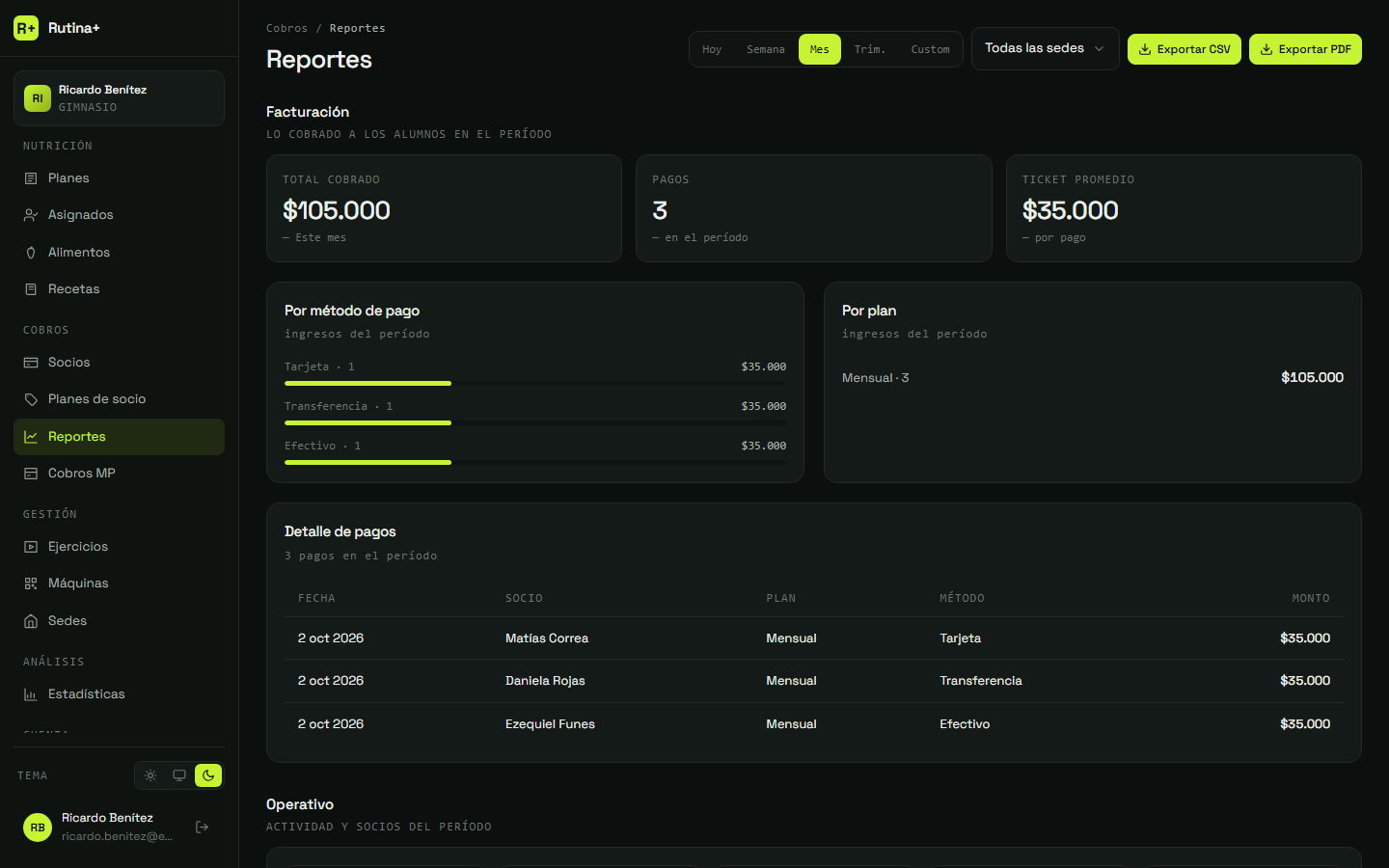1389x868 pixels.
Task: Select the Custom period option
Action: (x=930, y=49)
